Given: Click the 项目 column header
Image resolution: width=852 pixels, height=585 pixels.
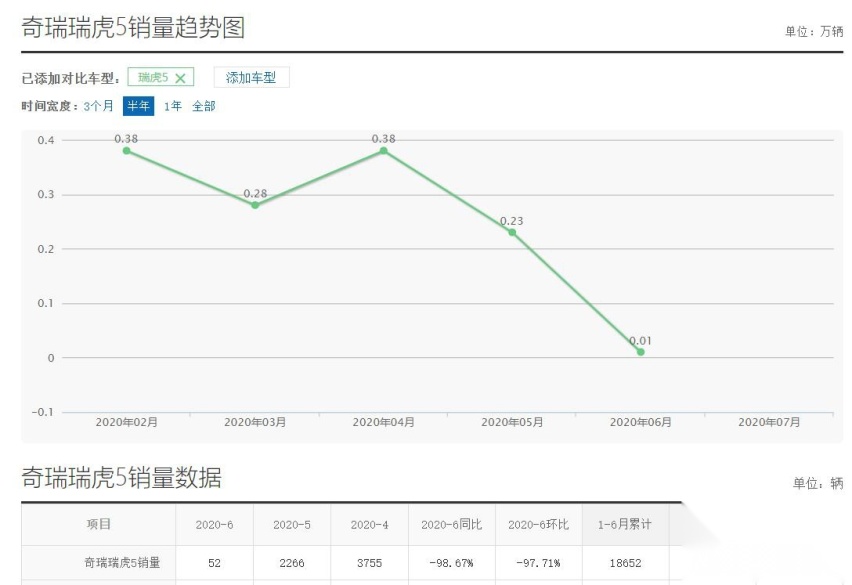Looking at the screenshot, I should [x=98, y=524].
